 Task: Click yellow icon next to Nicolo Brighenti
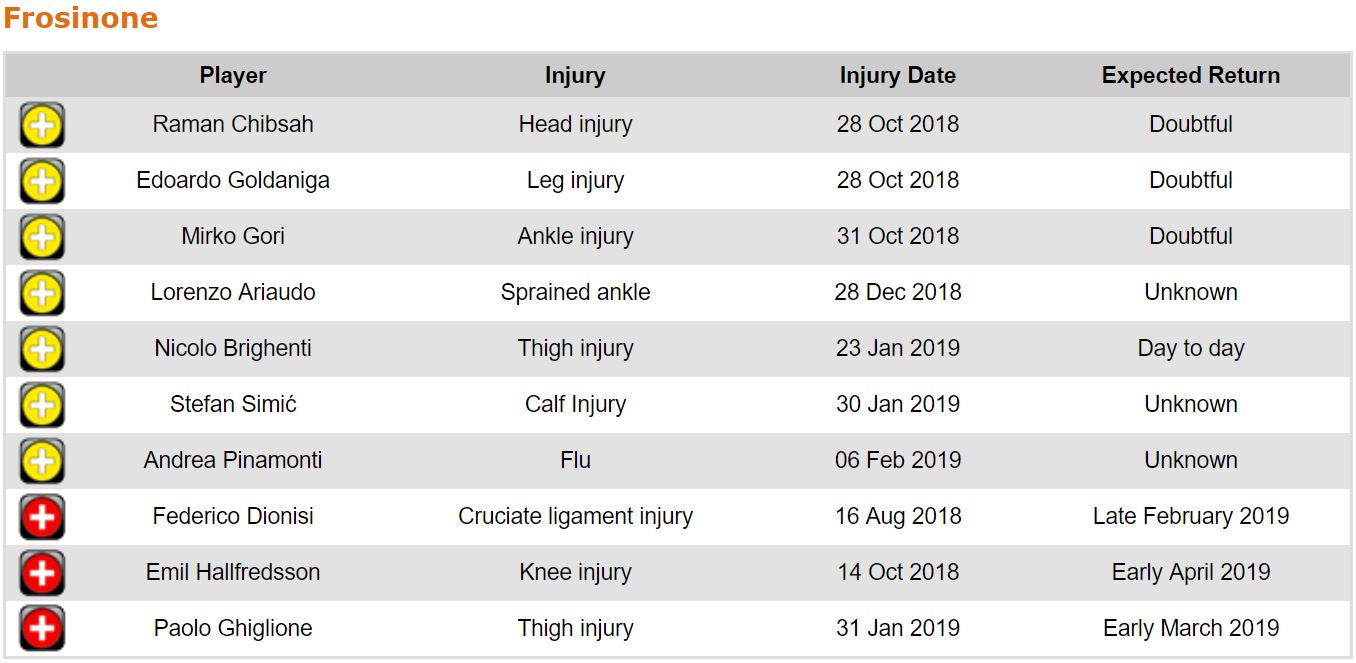pos(42,349)
